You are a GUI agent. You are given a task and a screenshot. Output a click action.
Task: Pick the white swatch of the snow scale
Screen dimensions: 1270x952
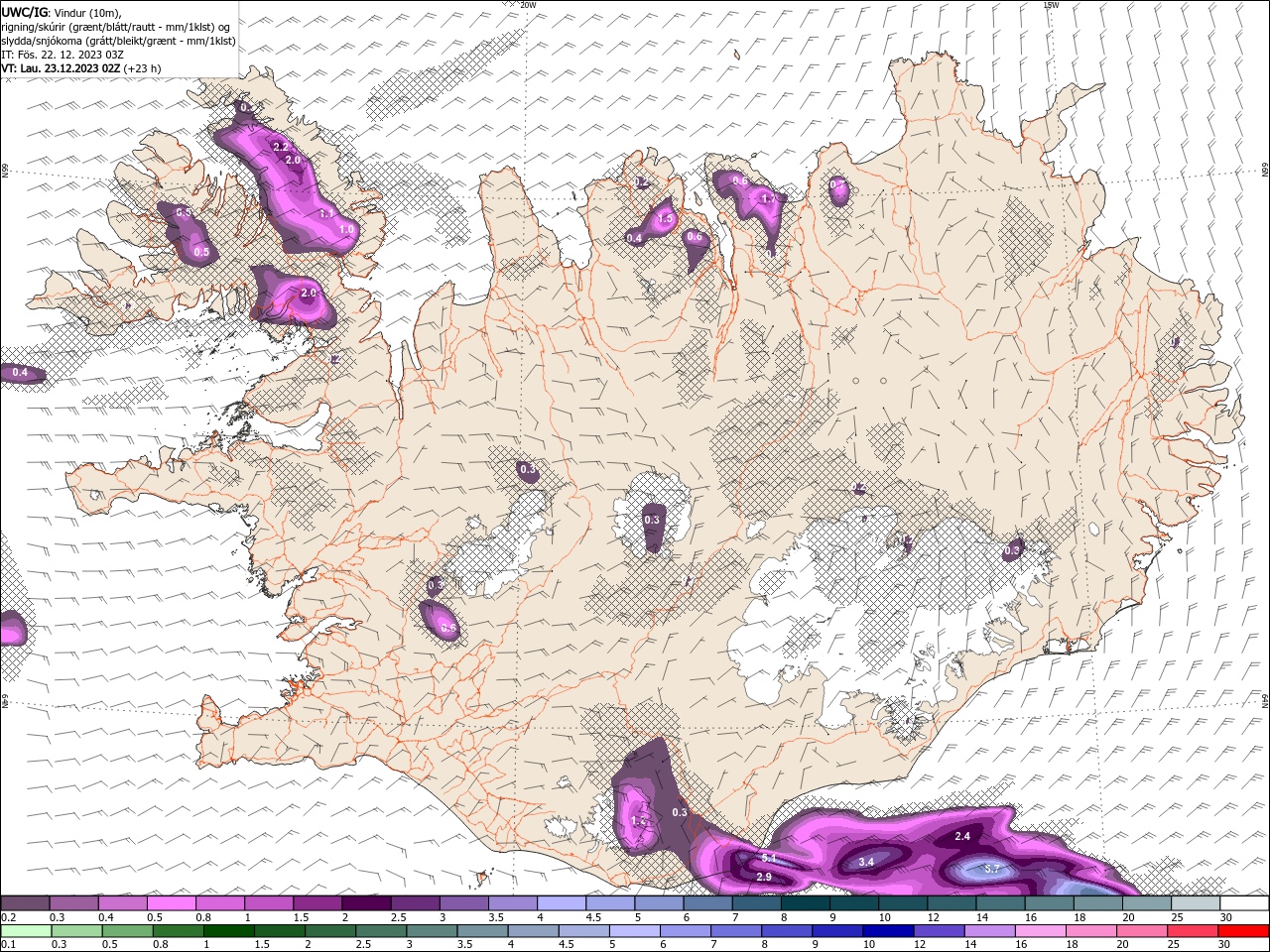[x=1243, y=903]
